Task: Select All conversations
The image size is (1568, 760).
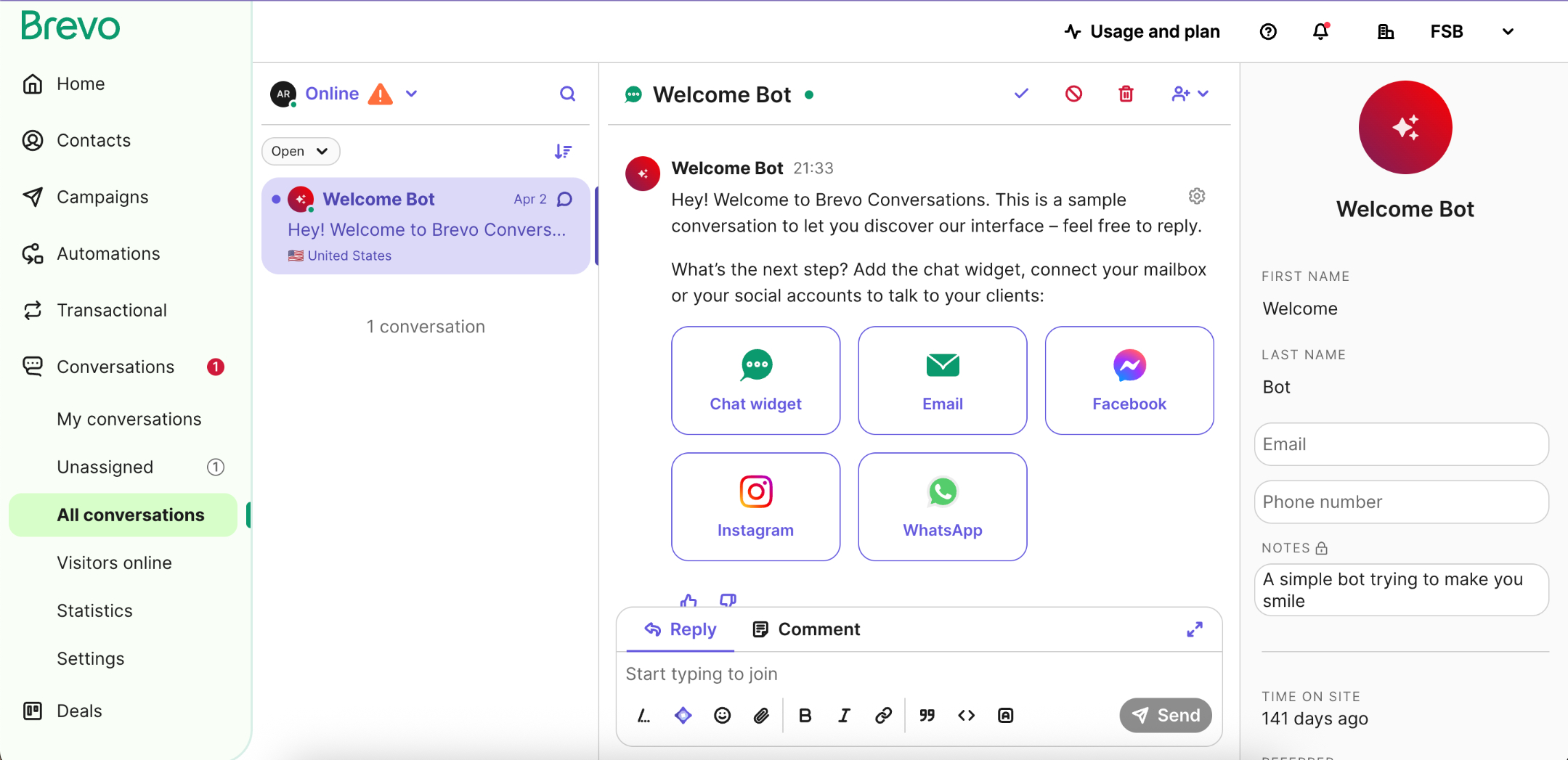Action: tap(123, 515)
